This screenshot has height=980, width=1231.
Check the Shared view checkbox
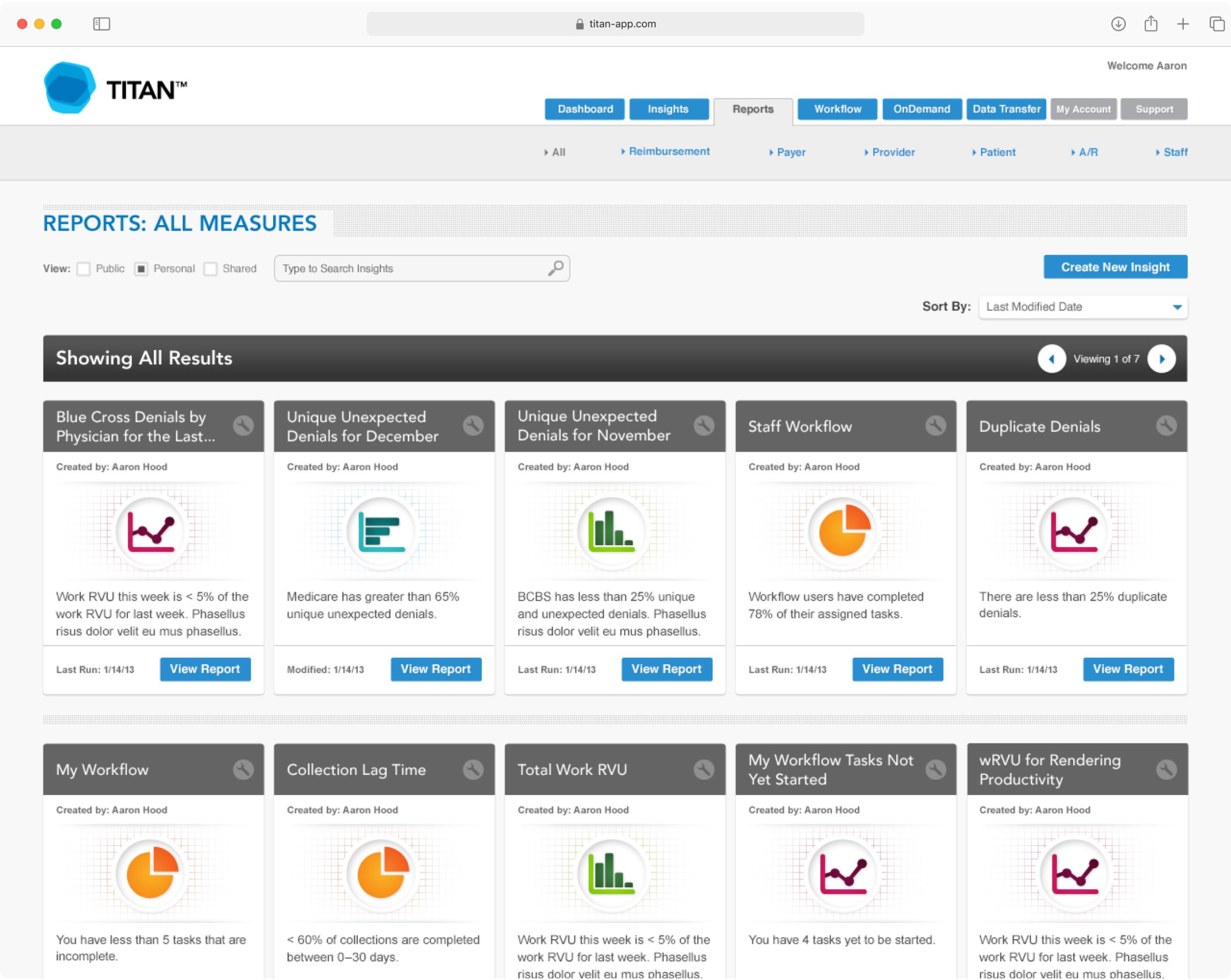211,268
